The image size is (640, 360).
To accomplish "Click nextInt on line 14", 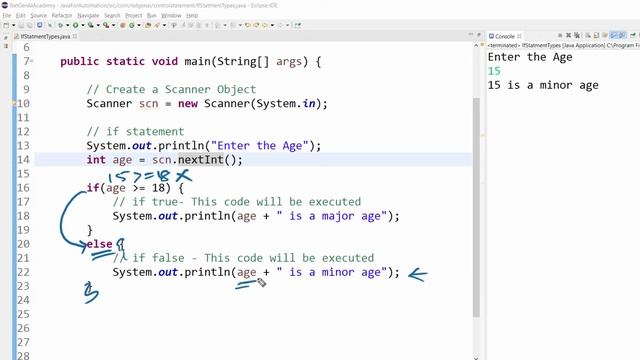I will point(200,160).
